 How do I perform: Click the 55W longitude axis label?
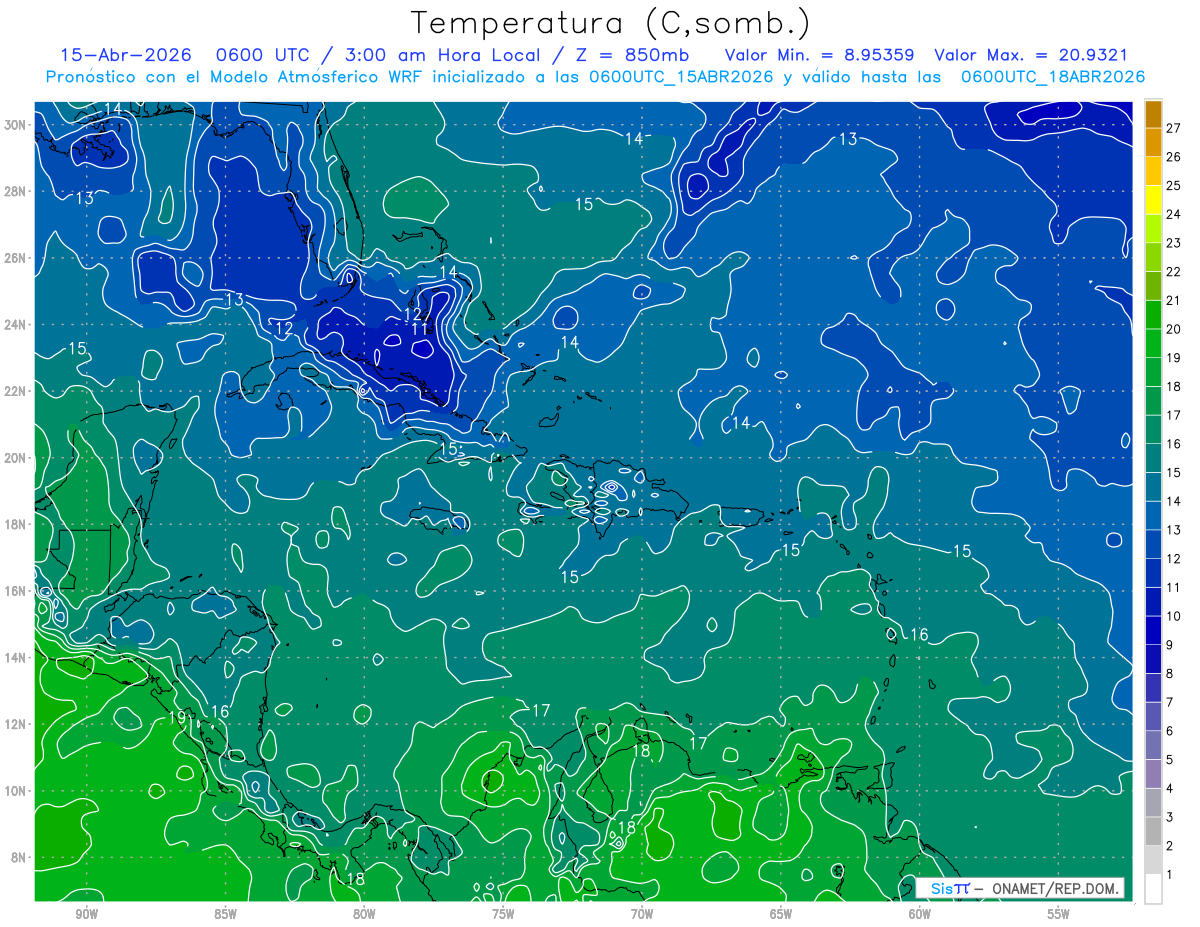(1058, 914)
